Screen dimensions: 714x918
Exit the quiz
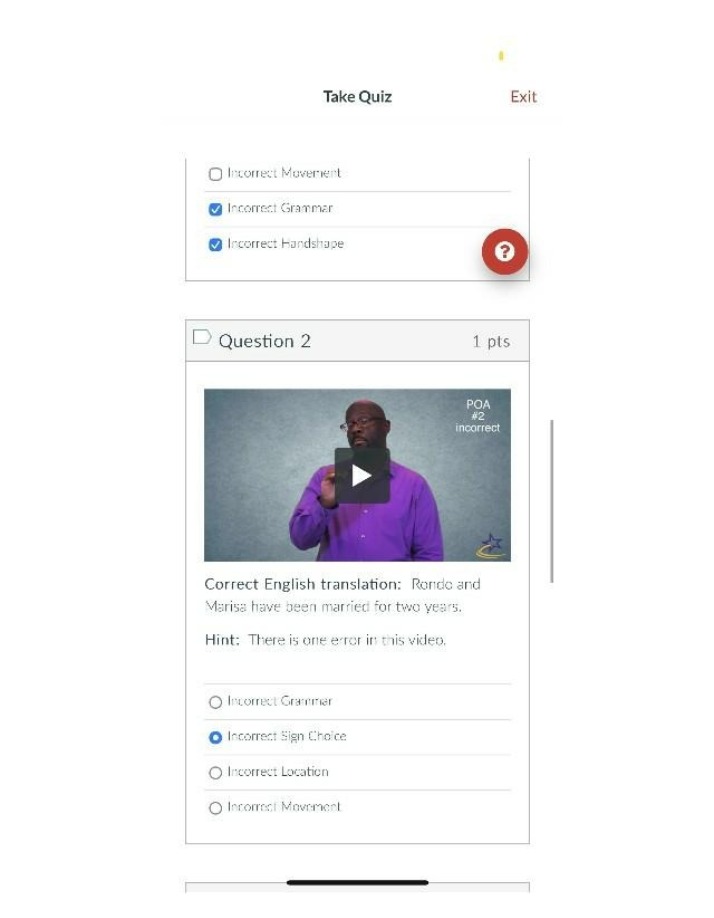point(523,97)
